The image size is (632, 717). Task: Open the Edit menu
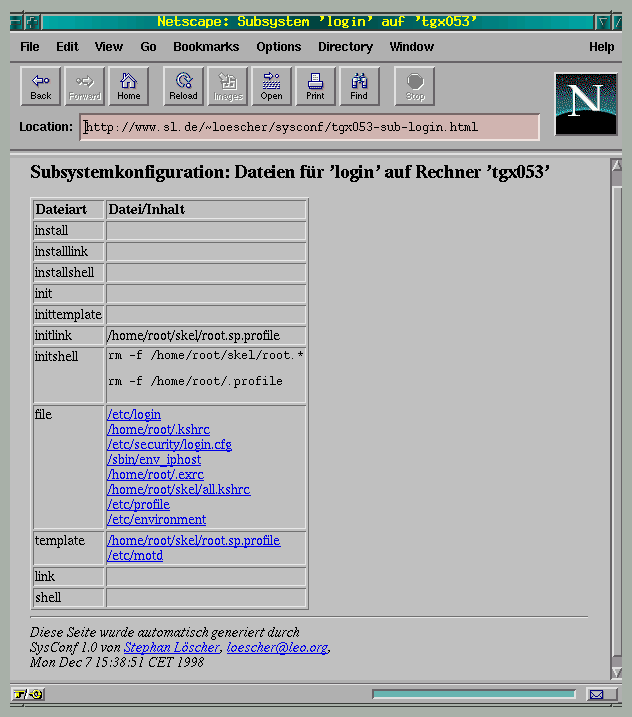pyautogui.click(x=67, y=47)
